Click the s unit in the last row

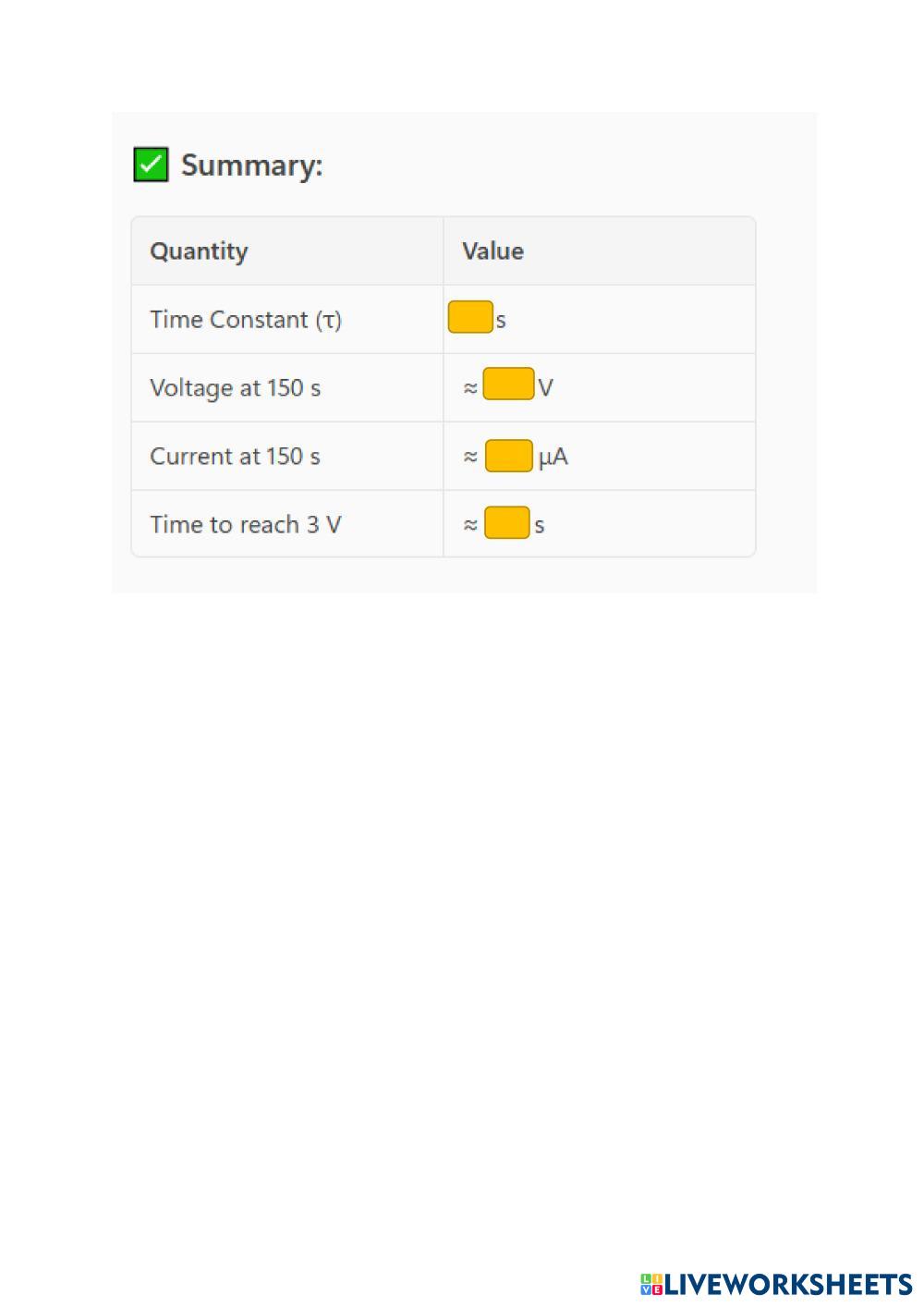click(540, 526)
